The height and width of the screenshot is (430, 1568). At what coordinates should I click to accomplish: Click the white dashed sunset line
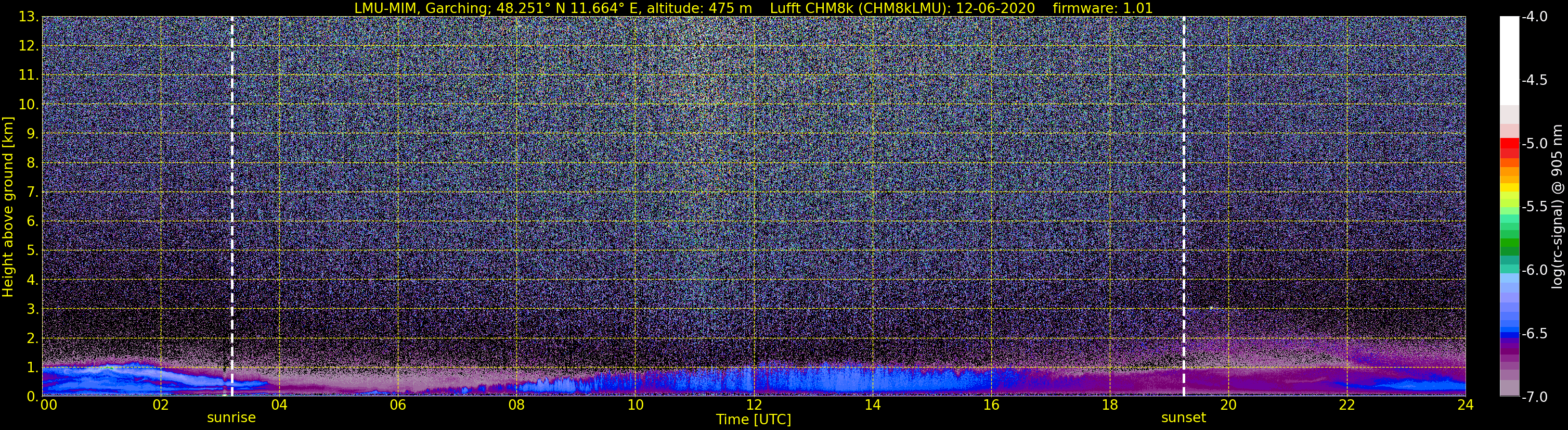(1184, 206)
